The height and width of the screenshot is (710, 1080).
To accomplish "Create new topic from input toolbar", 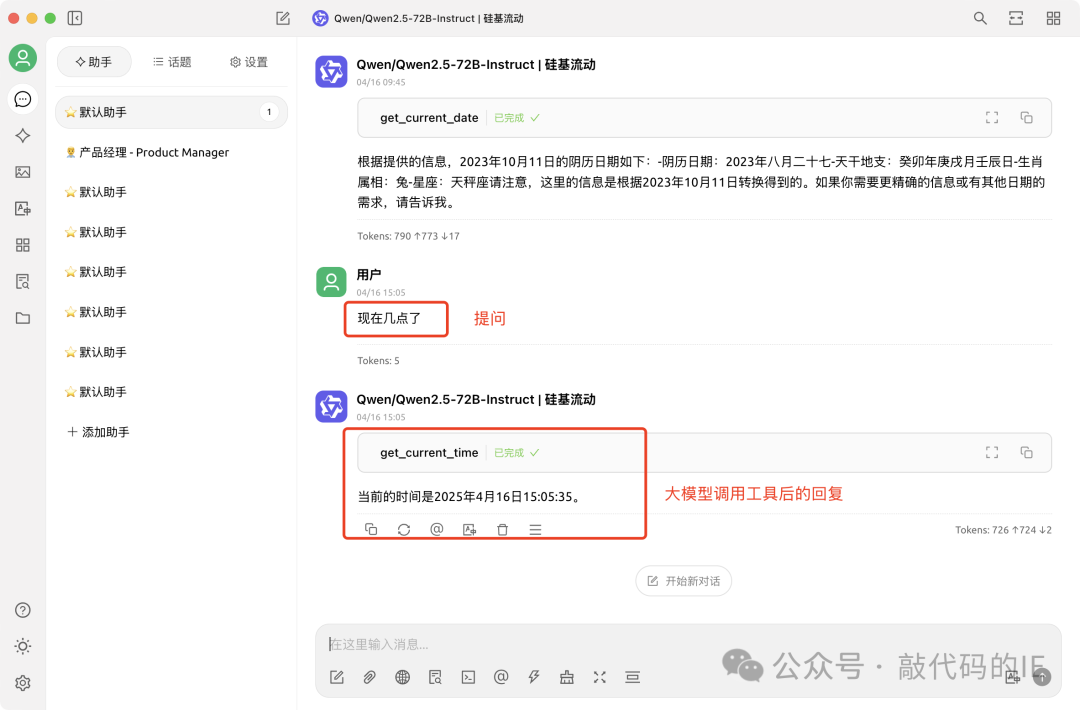I will tap(337, 678).
